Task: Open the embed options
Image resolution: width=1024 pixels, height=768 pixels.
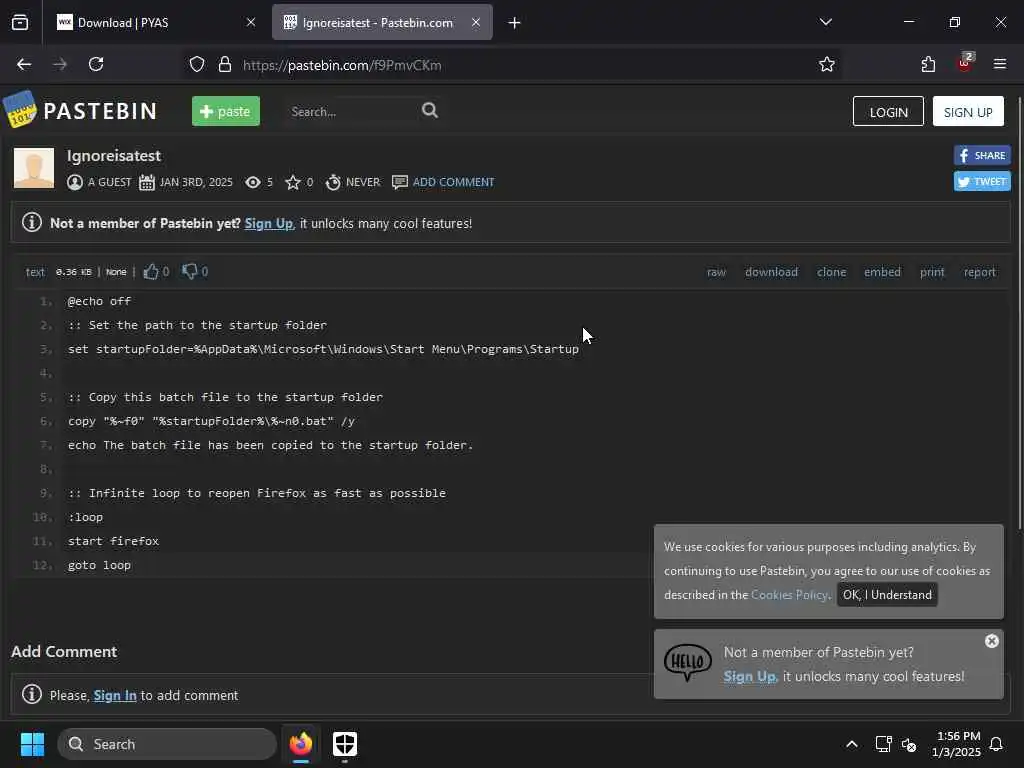Action: pyautogui.click(x=882, y=272)
